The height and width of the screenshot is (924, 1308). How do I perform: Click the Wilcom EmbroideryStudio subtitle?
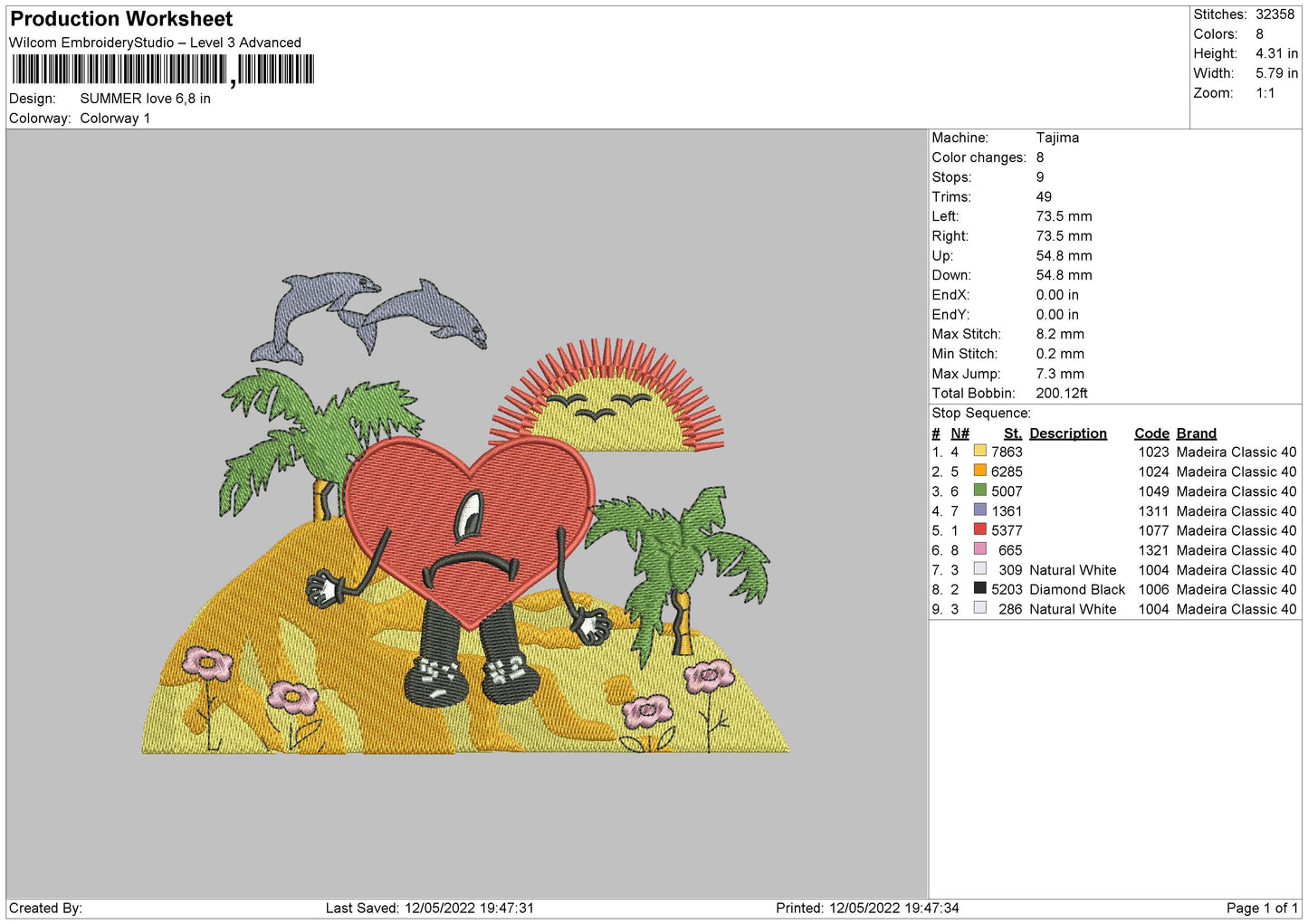tap(155, 43)
